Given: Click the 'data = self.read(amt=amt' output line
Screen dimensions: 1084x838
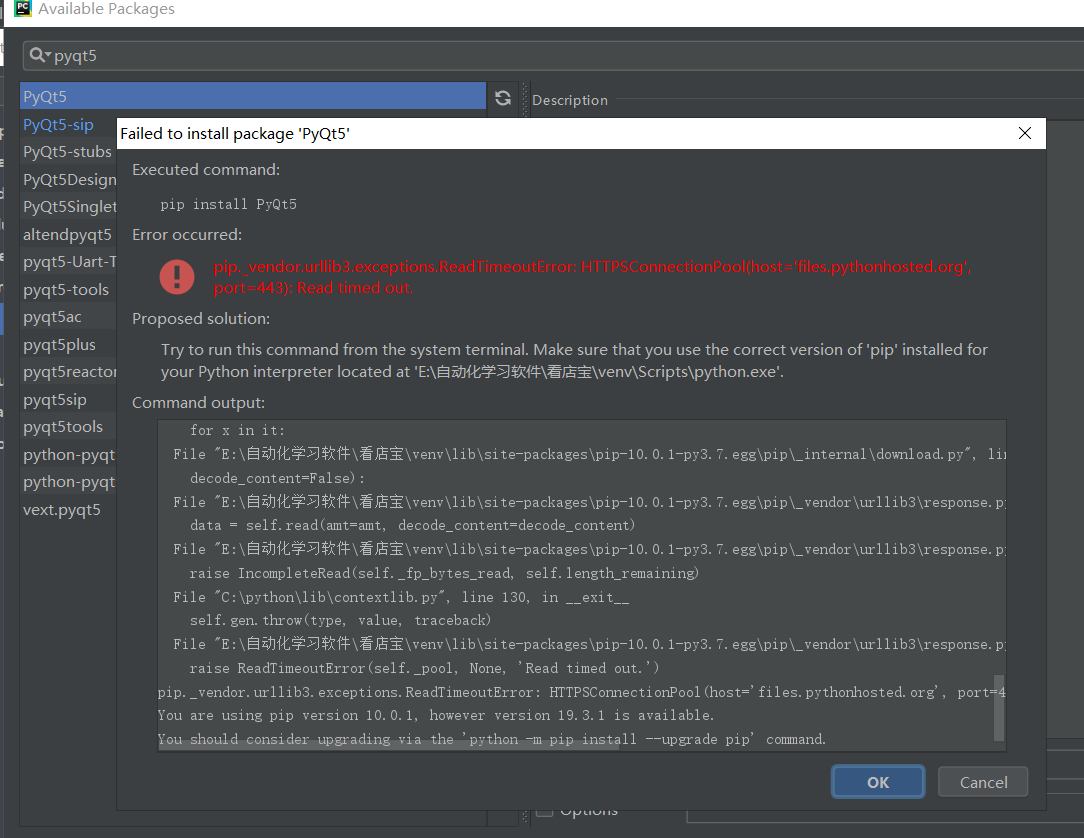Looking at the screenshot, I should [412, 525].
